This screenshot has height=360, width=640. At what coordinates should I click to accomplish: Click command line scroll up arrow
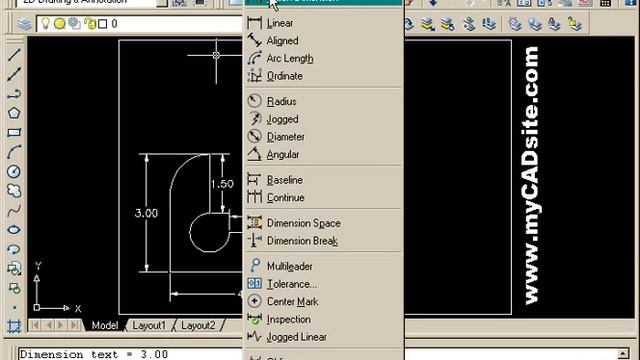623,354
